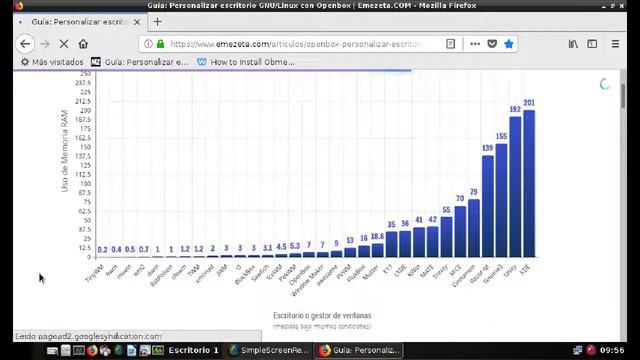
Task: Click the 'Window Maker' axis label
Action: [x=308, y=280]
